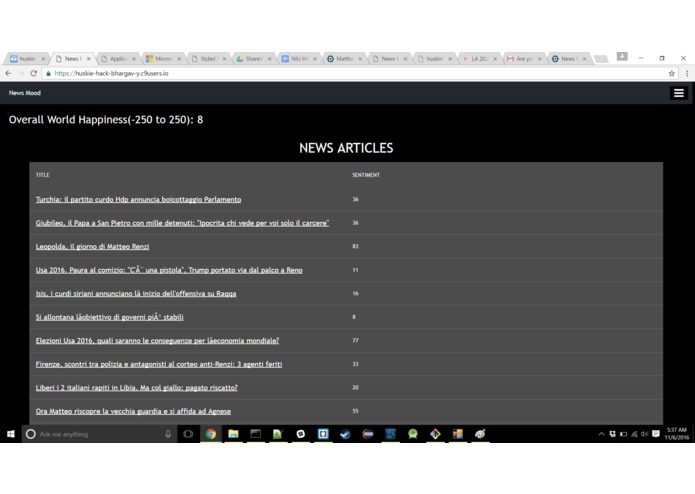695x494 pixels.
Task: Open article 'Usa 2016, Paura al comizio'
Action: tap(169, 270)
